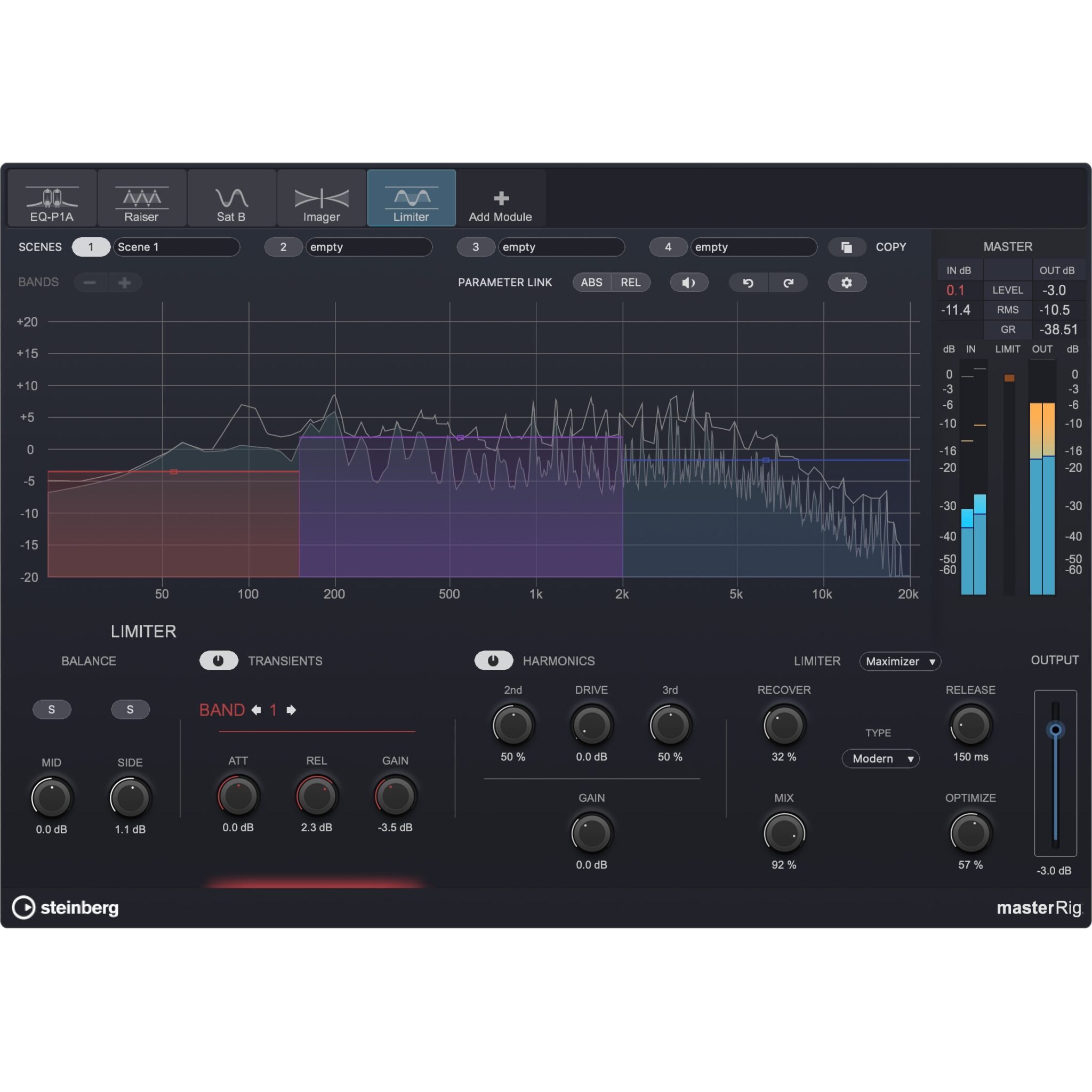Open the settings gear menu
Viewport: 1092px width, 1092px height.
point(847,283)
